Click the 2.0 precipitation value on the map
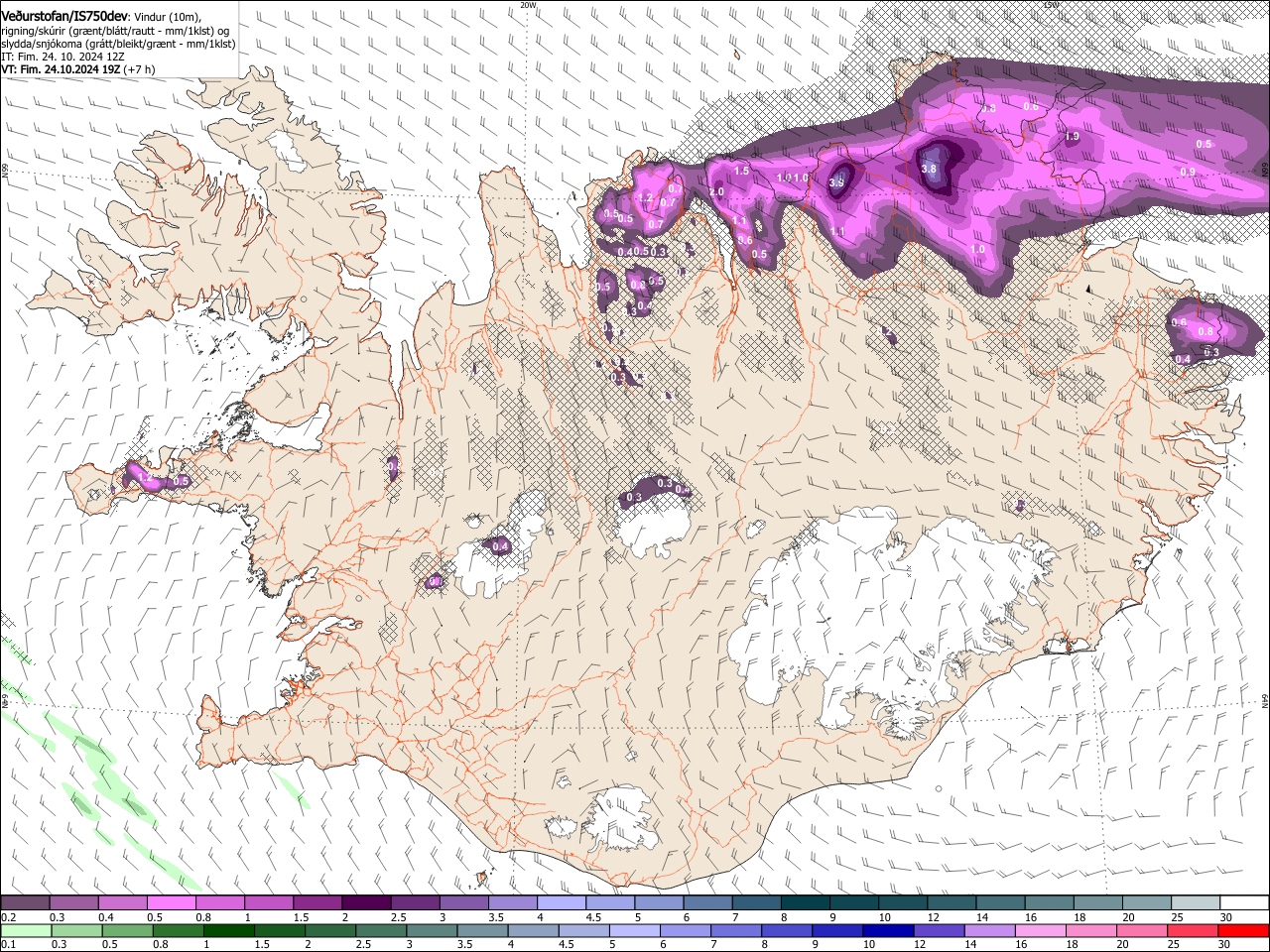Image resolution: width=1270 pixels, height=952 pixels. coord(716,191)
